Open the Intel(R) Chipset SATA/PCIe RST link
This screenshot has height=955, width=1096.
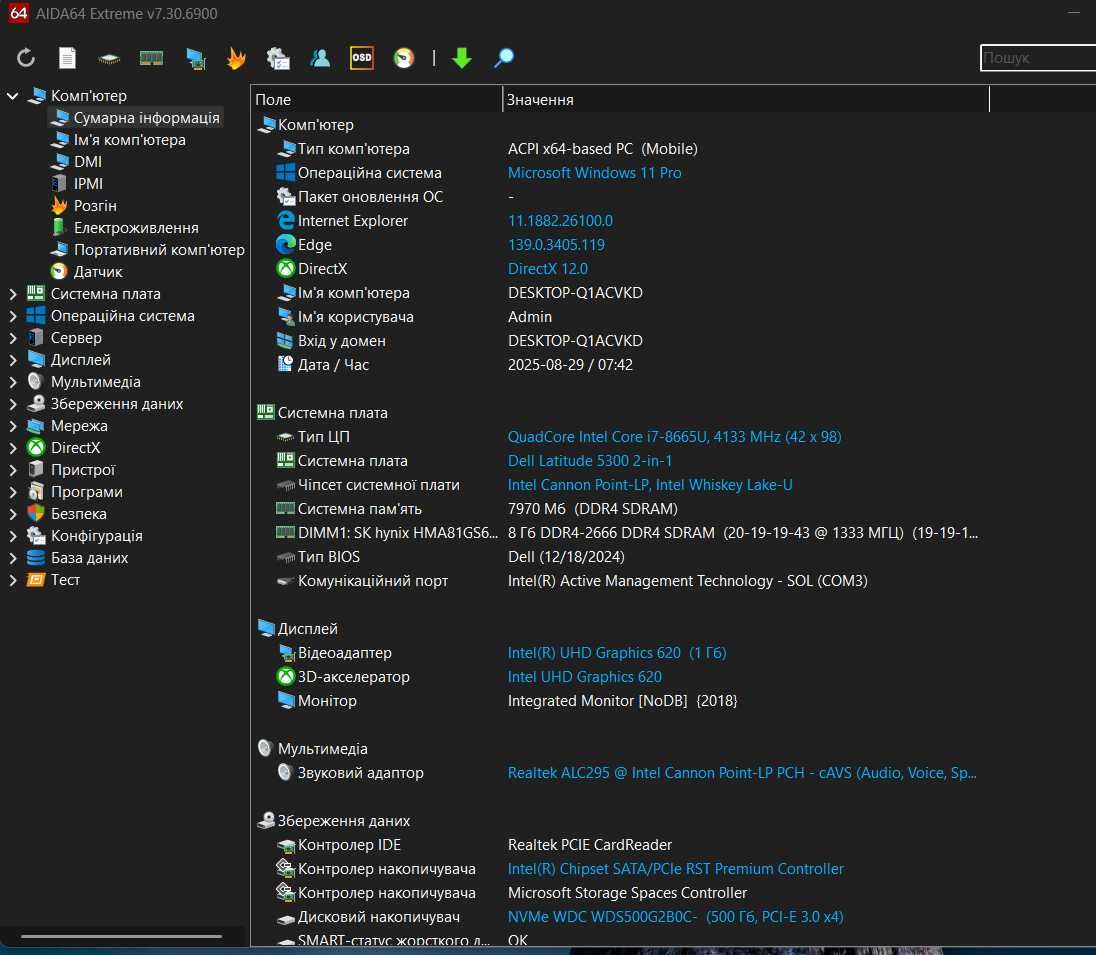point(675,868)
